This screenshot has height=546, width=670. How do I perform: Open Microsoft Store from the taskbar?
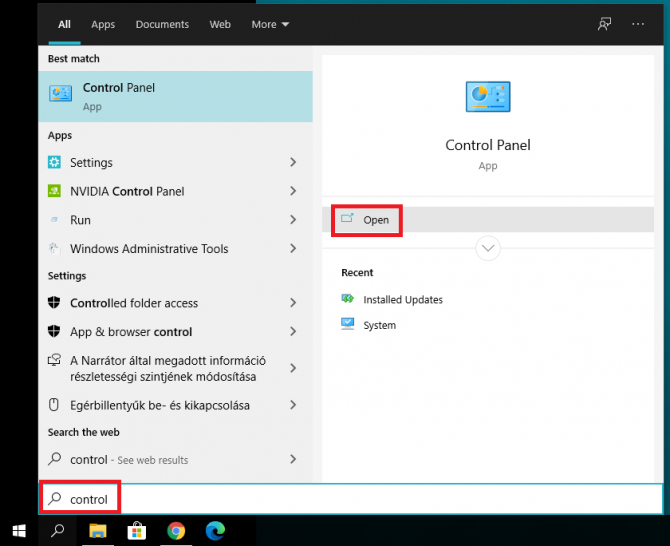[x=137, y=531]
